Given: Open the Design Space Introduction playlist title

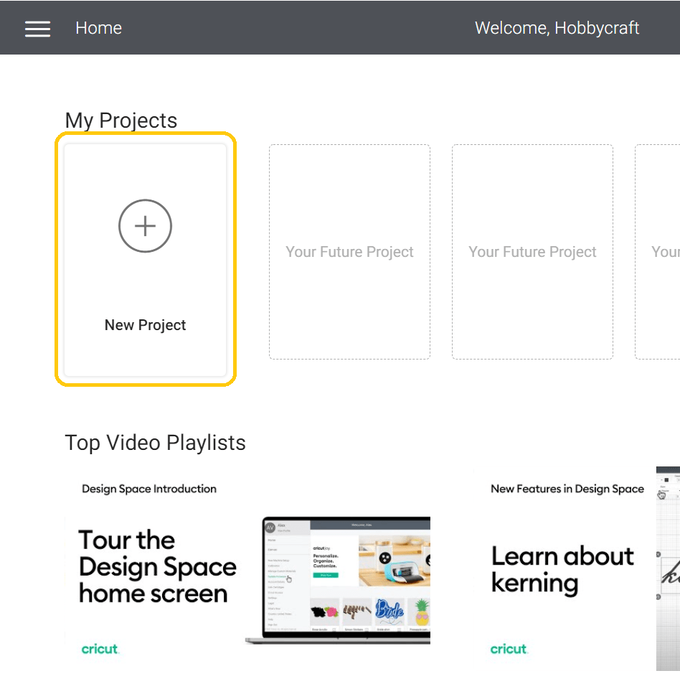Looking at the screenshot, I should pyautogui.click(x=149, y=489).
